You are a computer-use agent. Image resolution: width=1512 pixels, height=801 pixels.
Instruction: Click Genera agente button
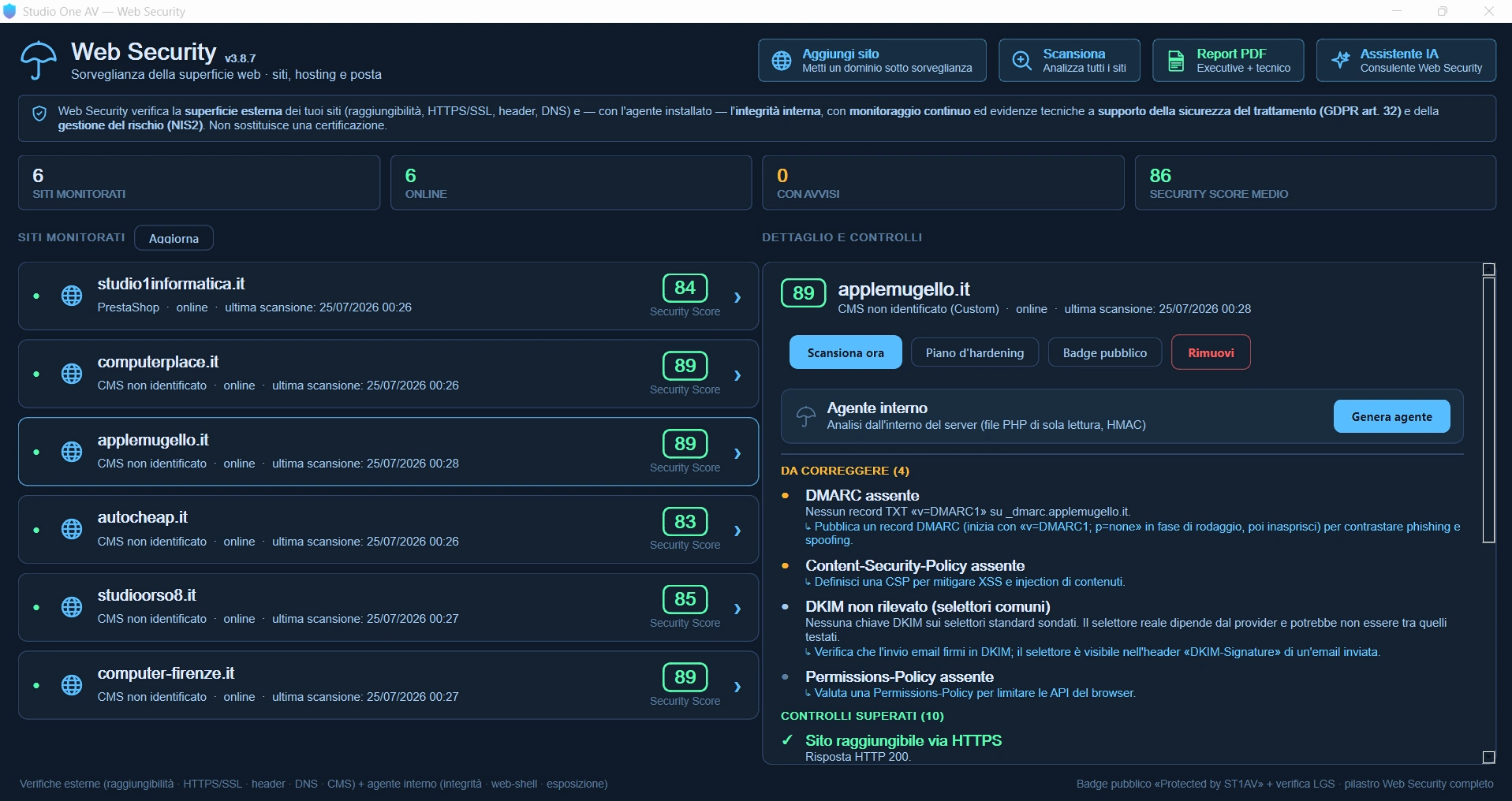1391,416
